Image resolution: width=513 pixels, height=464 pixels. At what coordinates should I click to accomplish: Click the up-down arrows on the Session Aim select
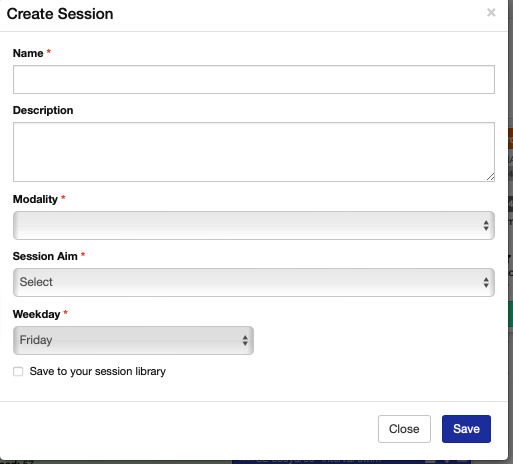(x=486, y=282)
